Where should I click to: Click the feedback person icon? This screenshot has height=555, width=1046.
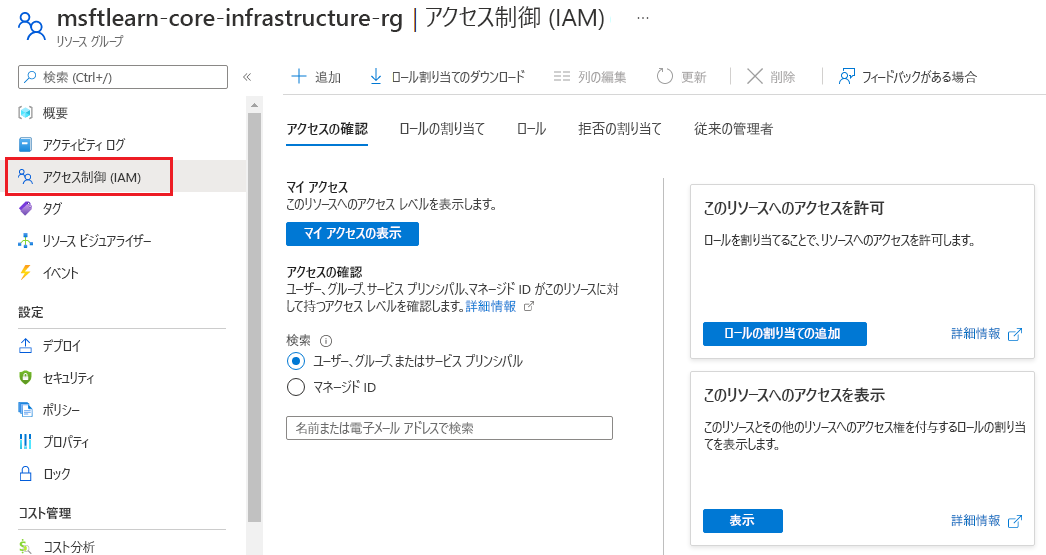pos(847,77)
